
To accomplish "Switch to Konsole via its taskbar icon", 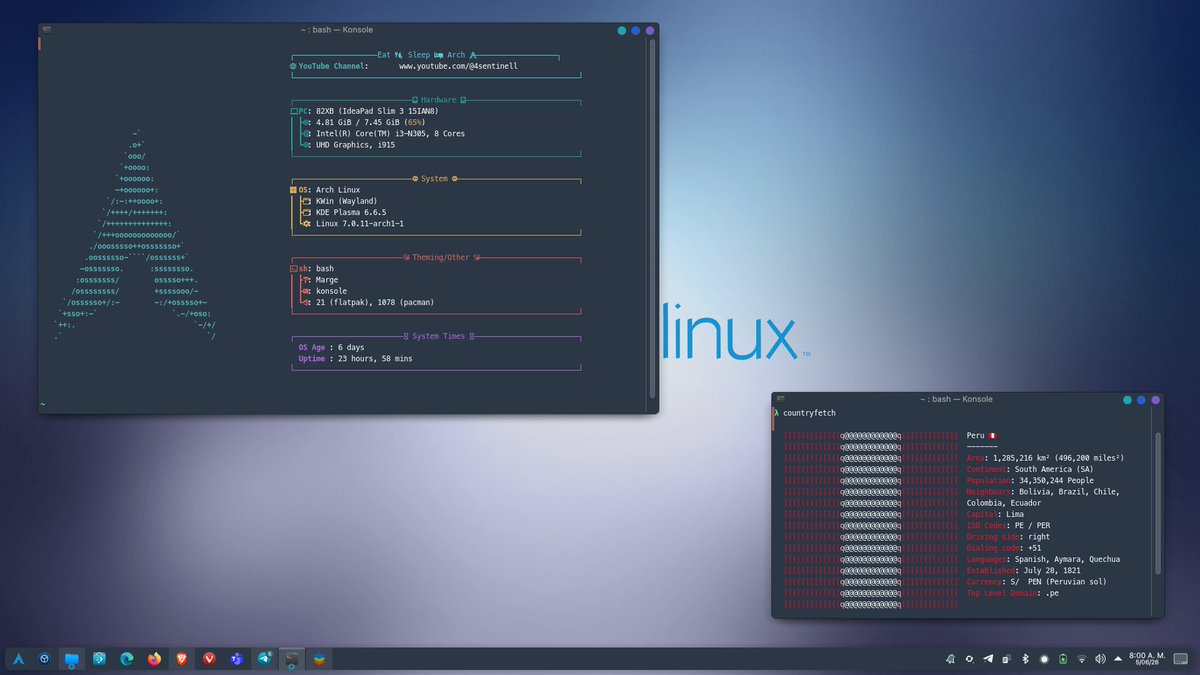I will [292, 659].
